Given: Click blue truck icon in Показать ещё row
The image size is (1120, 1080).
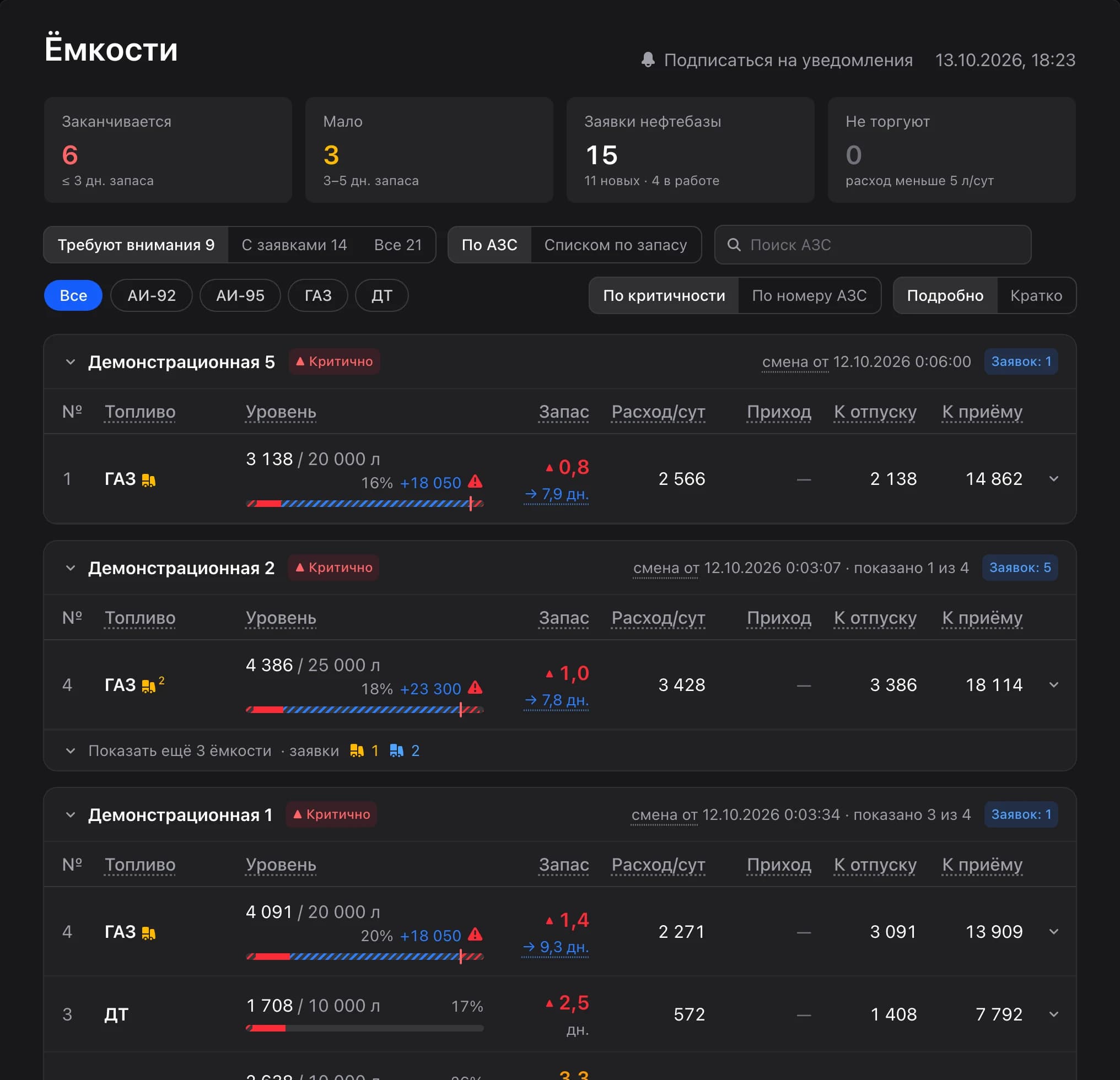Looking at the screenshot, I should (396, 750).
